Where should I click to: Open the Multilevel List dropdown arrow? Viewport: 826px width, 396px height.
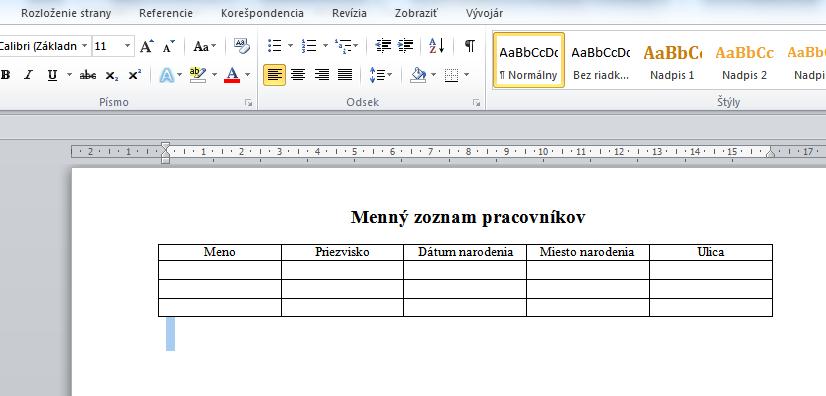coord(356,46)
